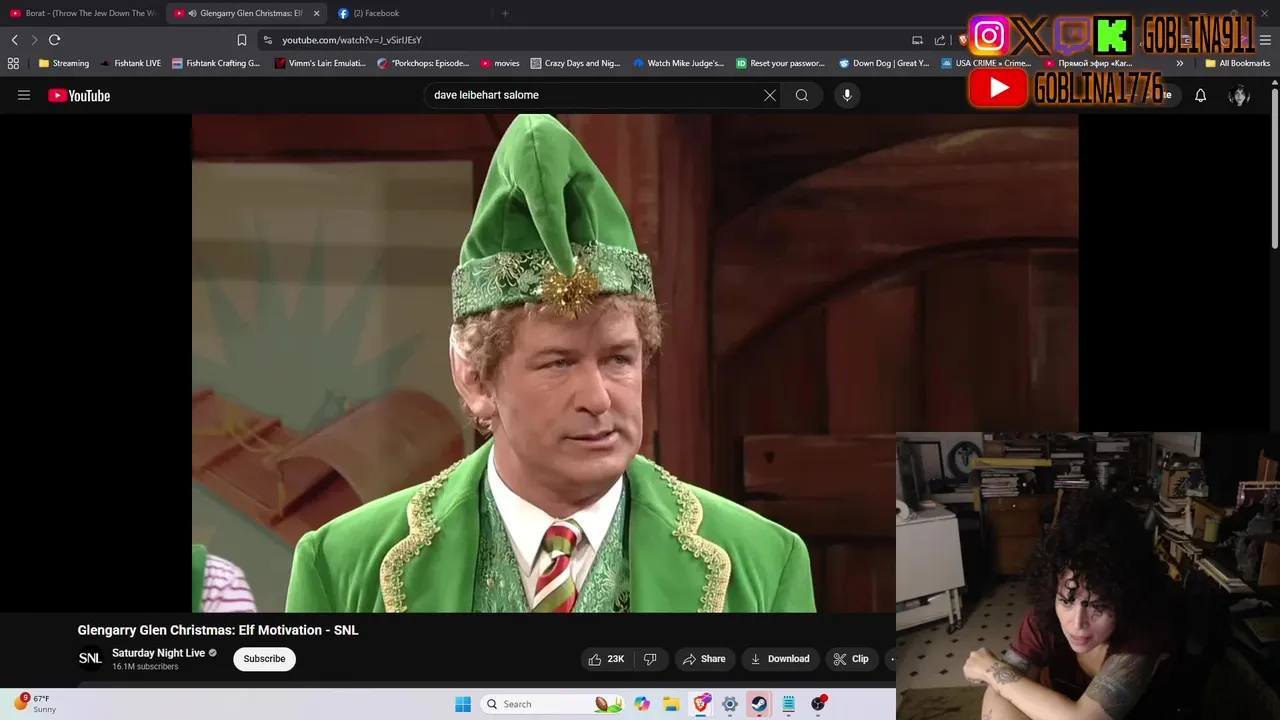Open Reset your password bookmark
Screen dimensions: 1280x720
(x=781, y=63)
